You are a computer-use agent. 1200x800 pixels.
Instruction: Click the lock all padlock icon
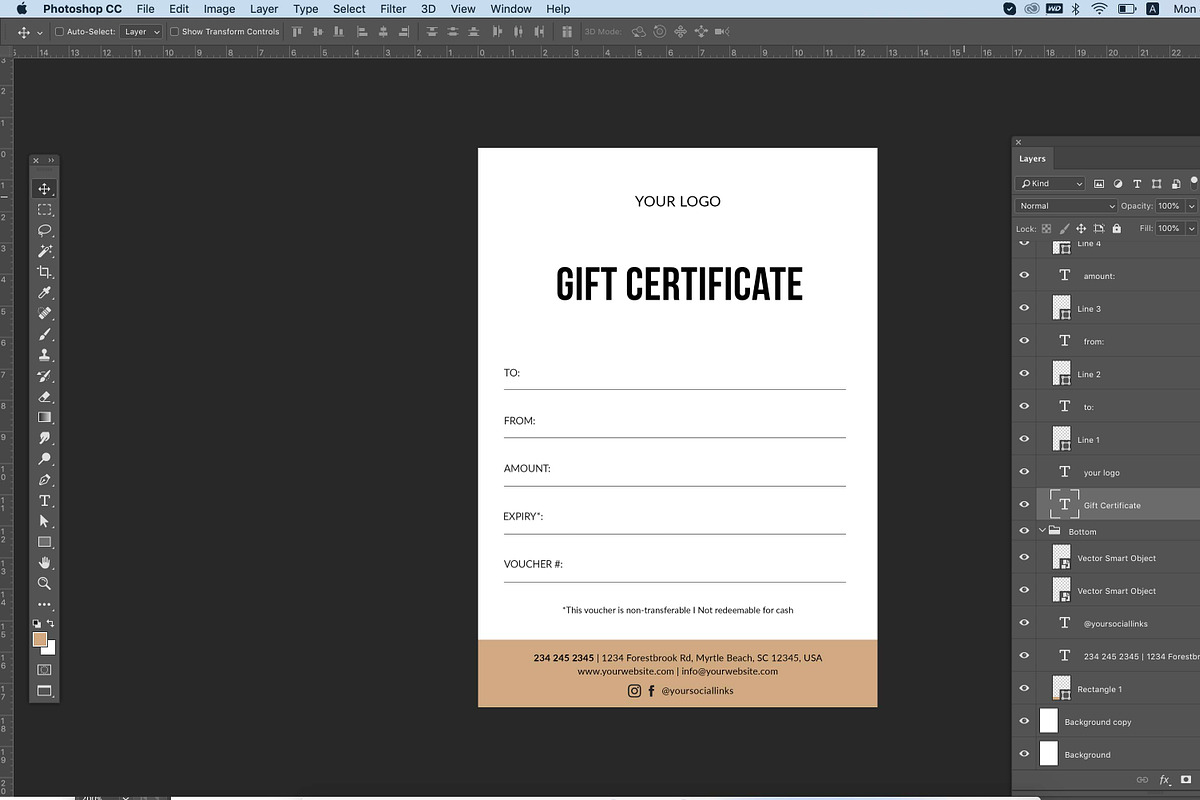coord(1117,229)
